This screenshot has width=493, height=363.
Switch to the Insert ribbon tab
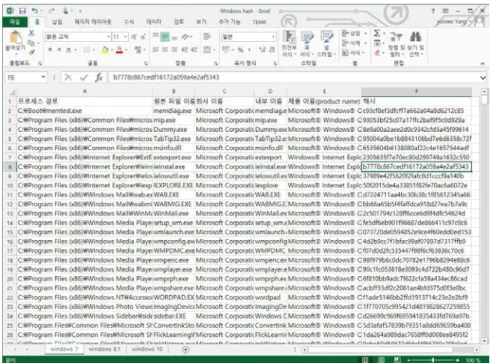coord(57,22)
